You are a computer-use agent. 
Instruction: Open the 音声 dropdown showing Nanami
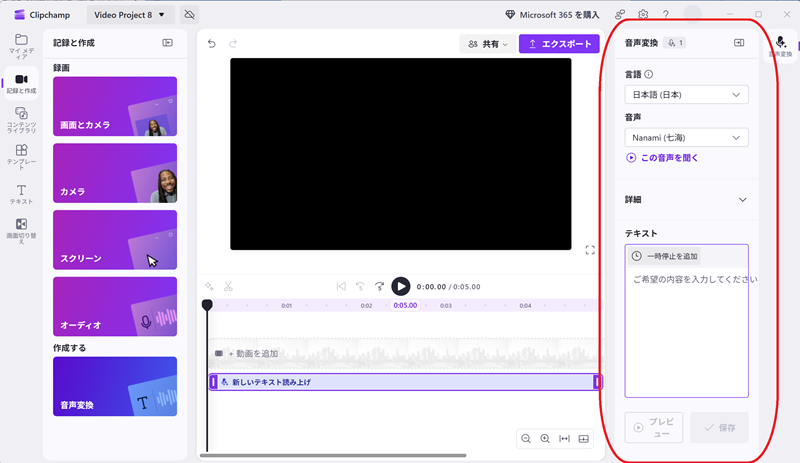686,138
